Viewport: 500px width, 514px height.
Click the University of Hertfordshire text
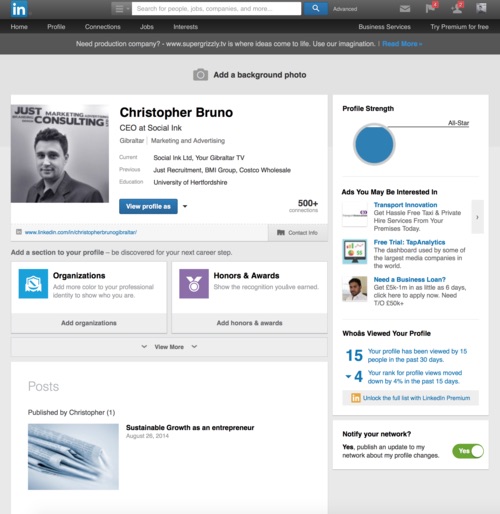click(190, 182)
